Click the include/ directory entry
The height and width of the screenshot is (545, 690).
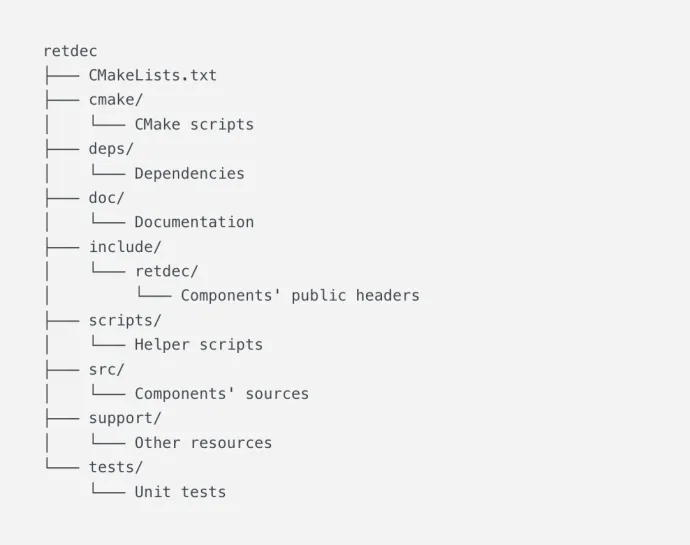125,247
